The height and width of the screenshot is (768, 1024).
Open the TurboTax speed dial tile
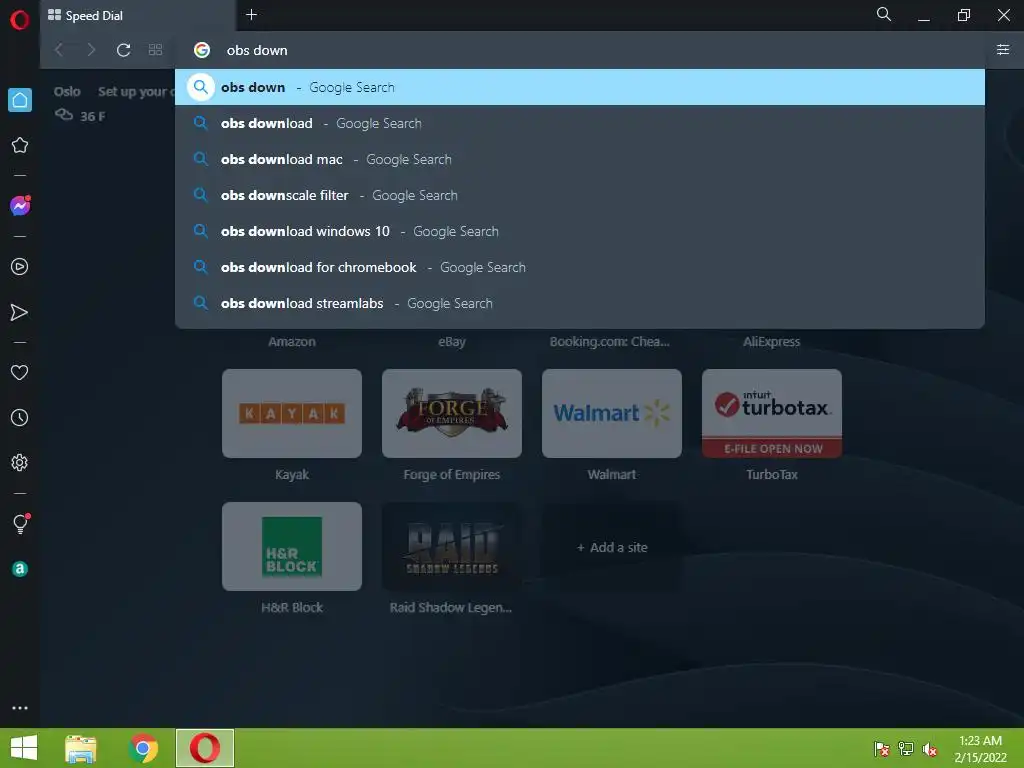pyautogui.click(x=772, y=413)
